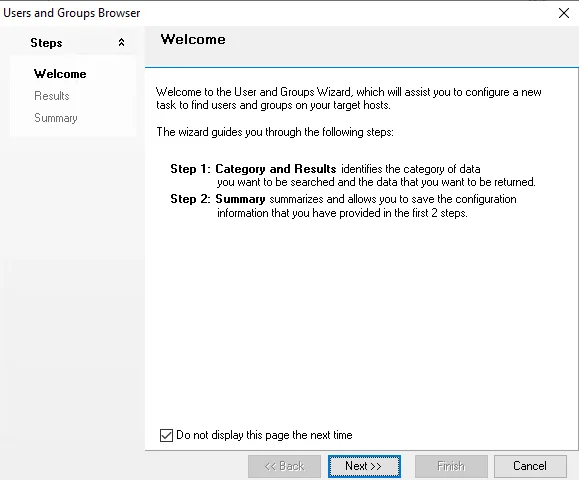579x480 pixels.
Task: Click 'Step 2: Summary' text
Action: (218, 199)
